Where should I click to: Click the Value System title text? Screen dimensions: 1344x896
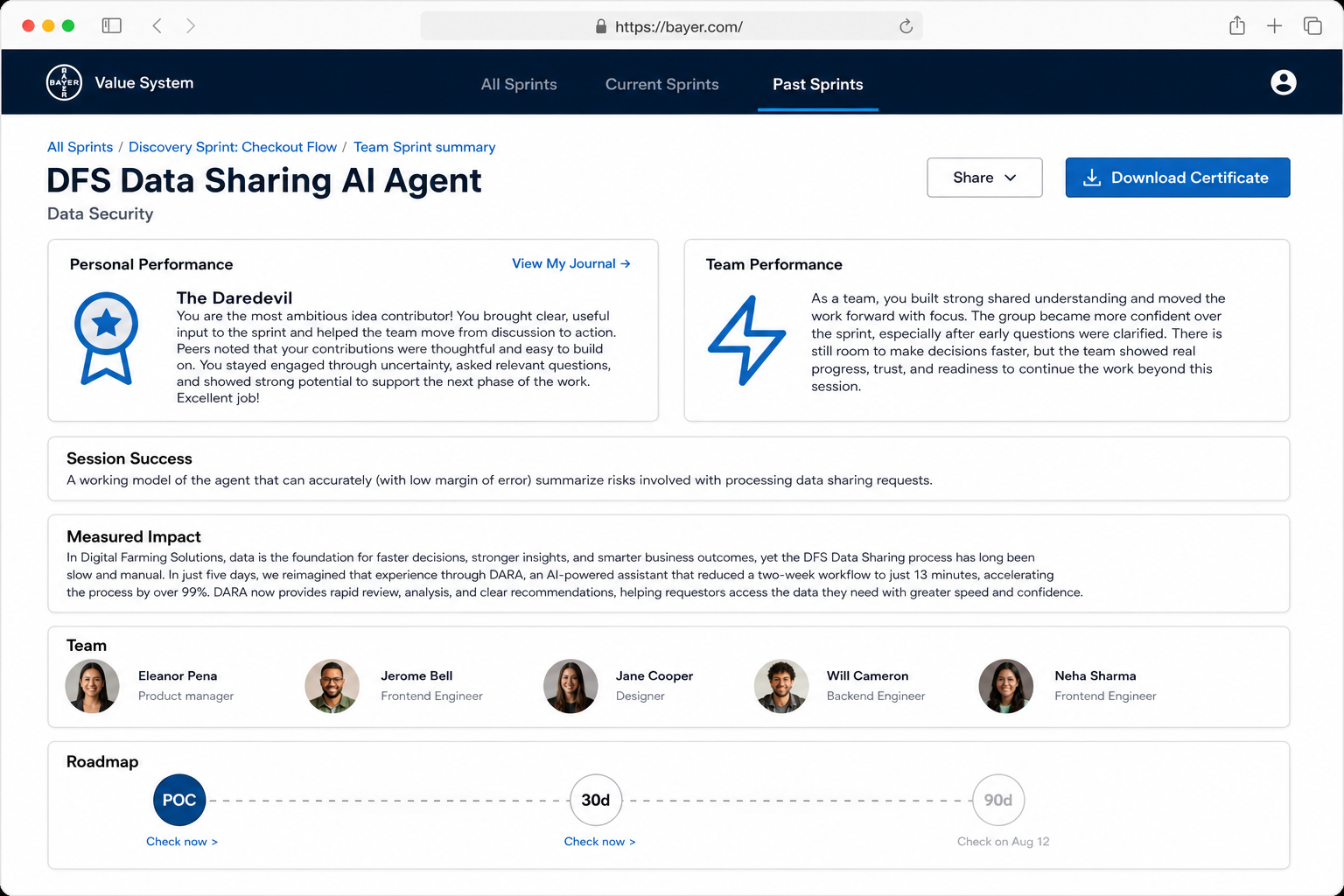tap(144, 82)
